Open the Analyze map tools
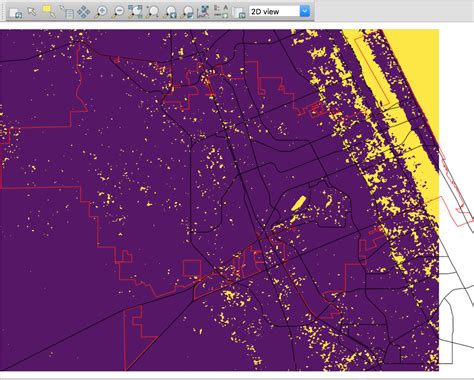 coord(203,12)
